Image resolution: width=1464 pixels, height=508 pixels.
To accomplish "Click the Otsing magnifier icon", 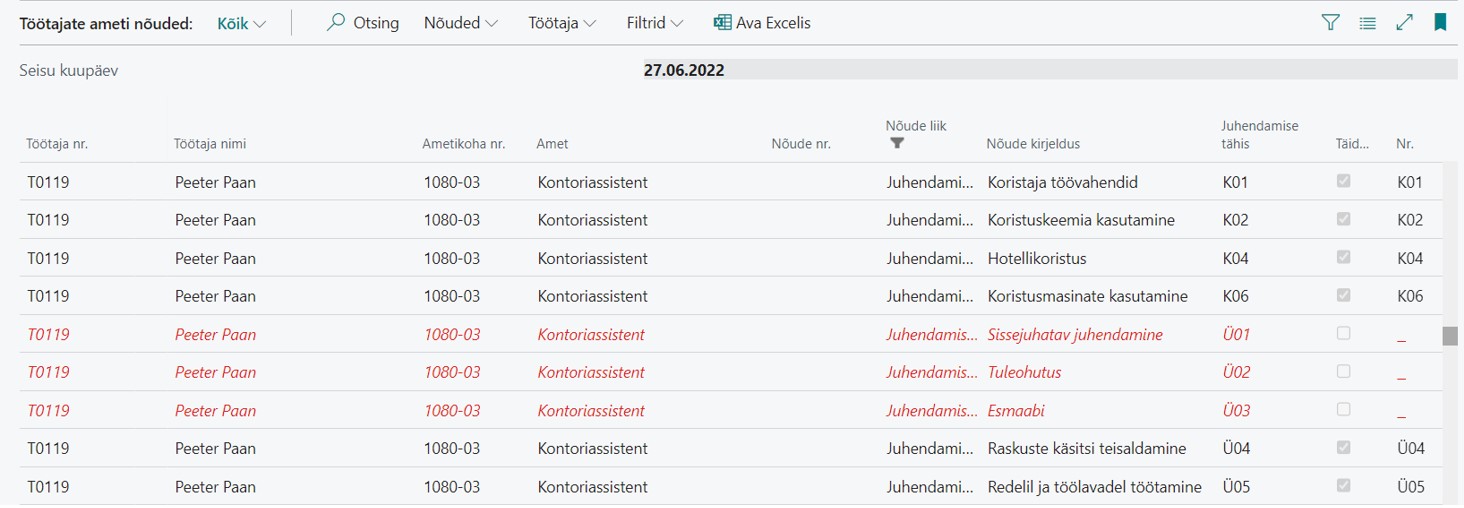I will pyautogui.click(x=336, y=22).
